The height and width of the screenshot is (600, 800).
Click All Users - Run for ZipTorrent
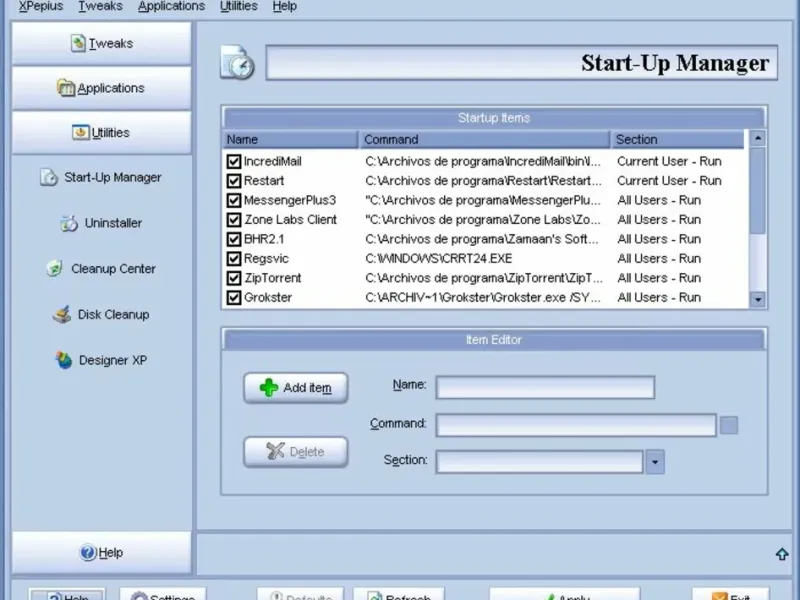659,278
